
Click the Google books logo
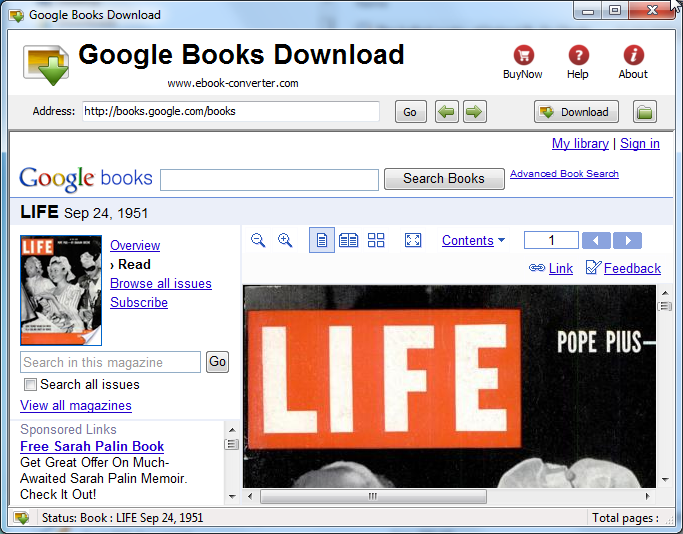pos(86,178)
